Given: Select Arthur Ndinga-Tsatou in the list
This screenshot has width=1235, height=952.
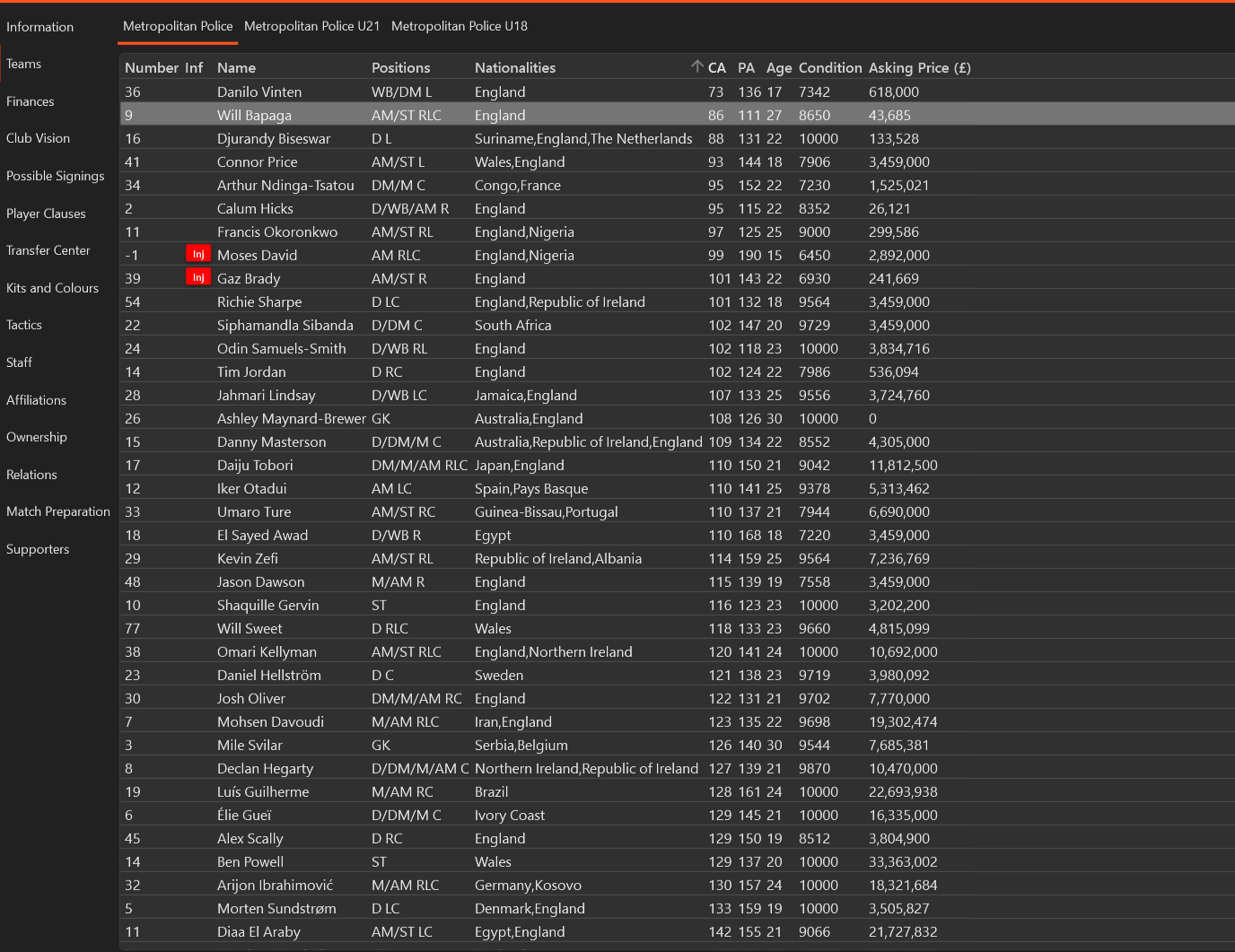Looking at the screenshot, I should click(678, 185).
